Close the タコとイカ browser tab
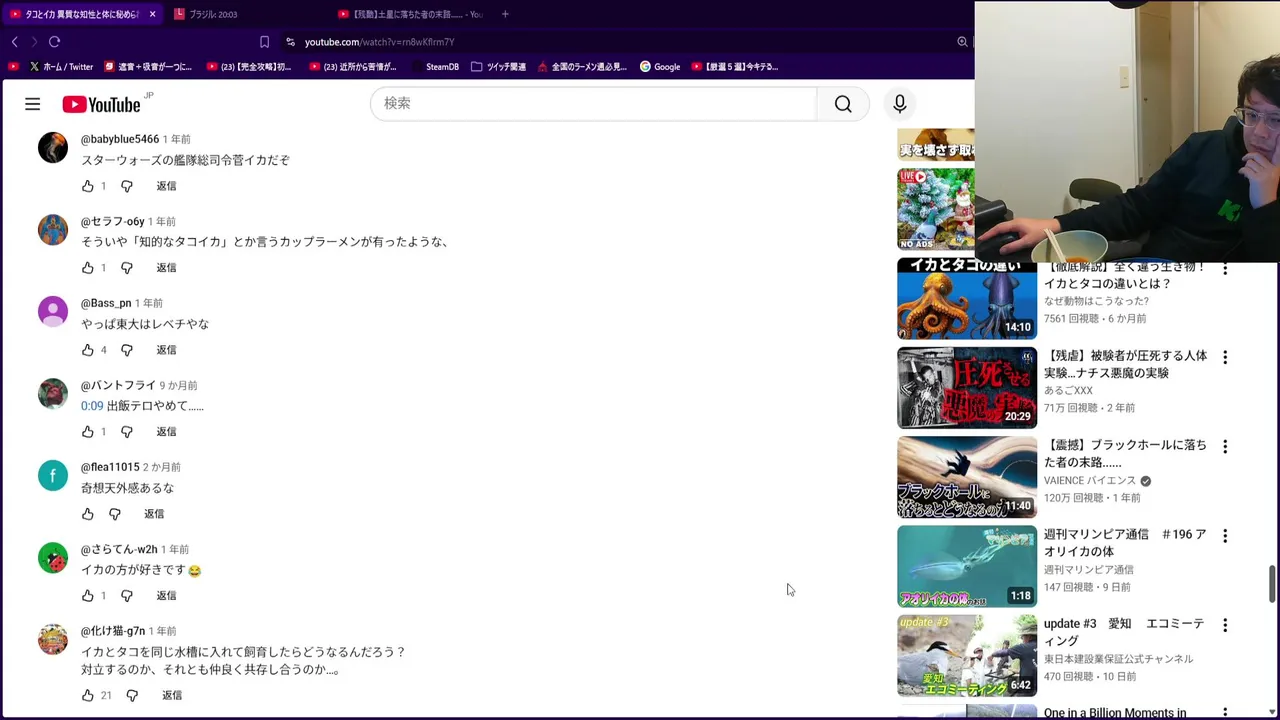The height and width of the screenshot is (720, 1280). [152, 14]
